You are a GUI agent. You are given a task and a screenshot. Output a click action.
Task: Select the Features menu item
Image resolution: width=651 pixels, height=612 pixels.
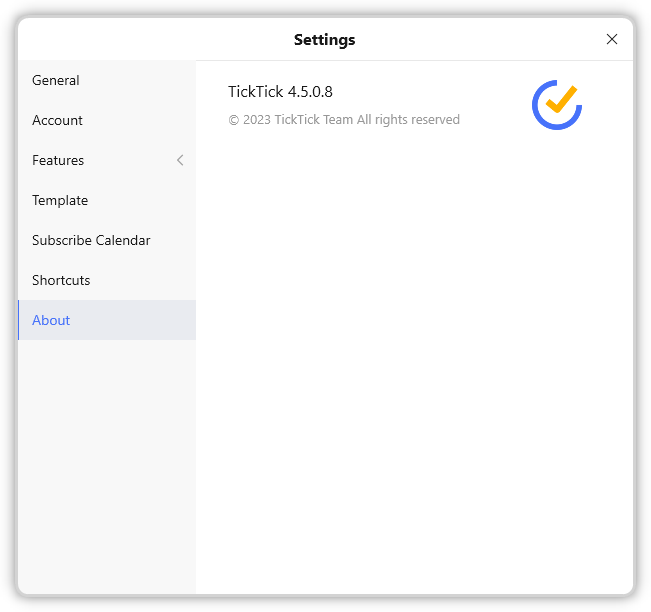click(x=107, y=160)
